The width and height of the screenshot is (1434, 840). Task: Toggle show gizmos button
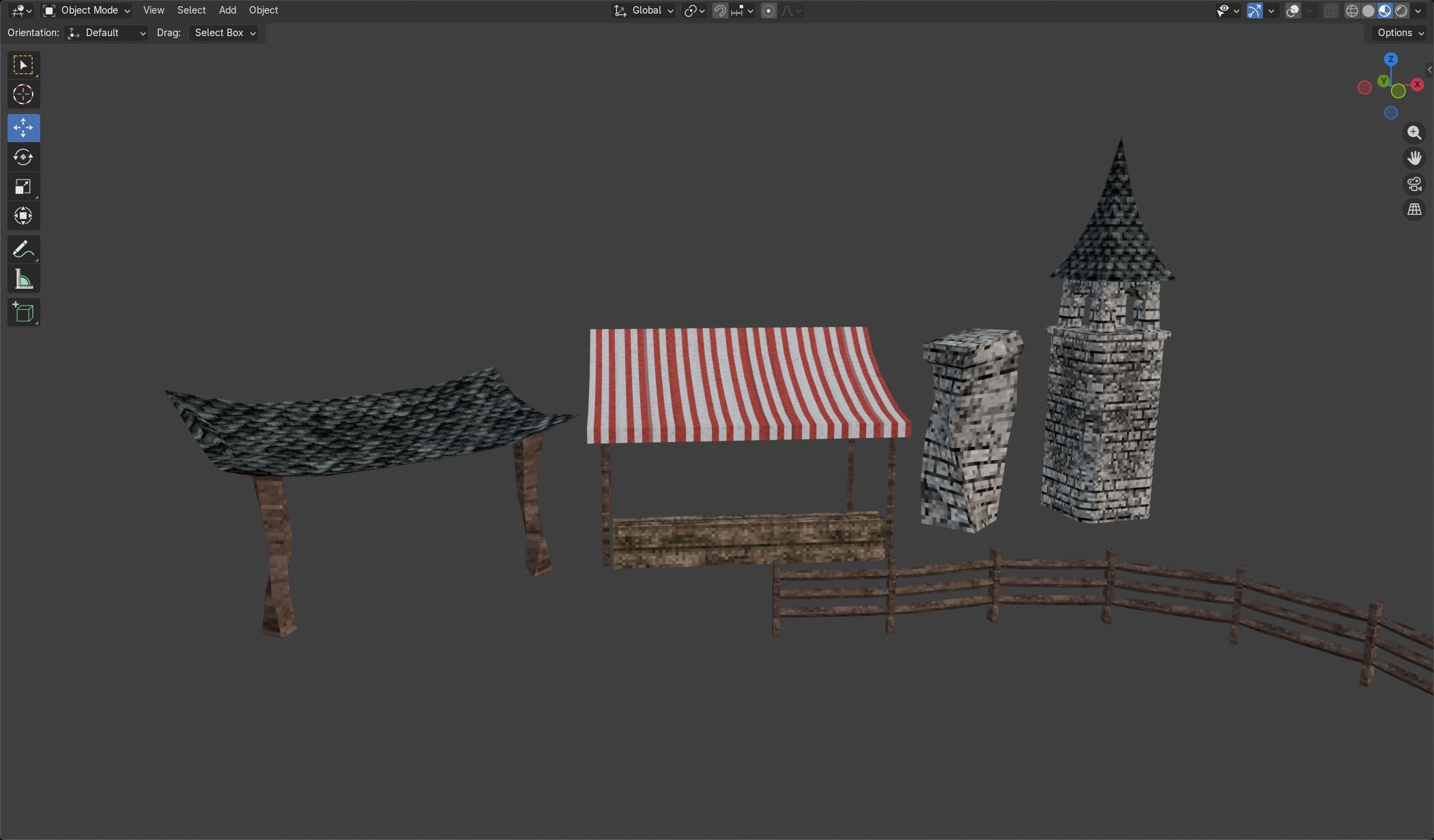coord(1254,10)
